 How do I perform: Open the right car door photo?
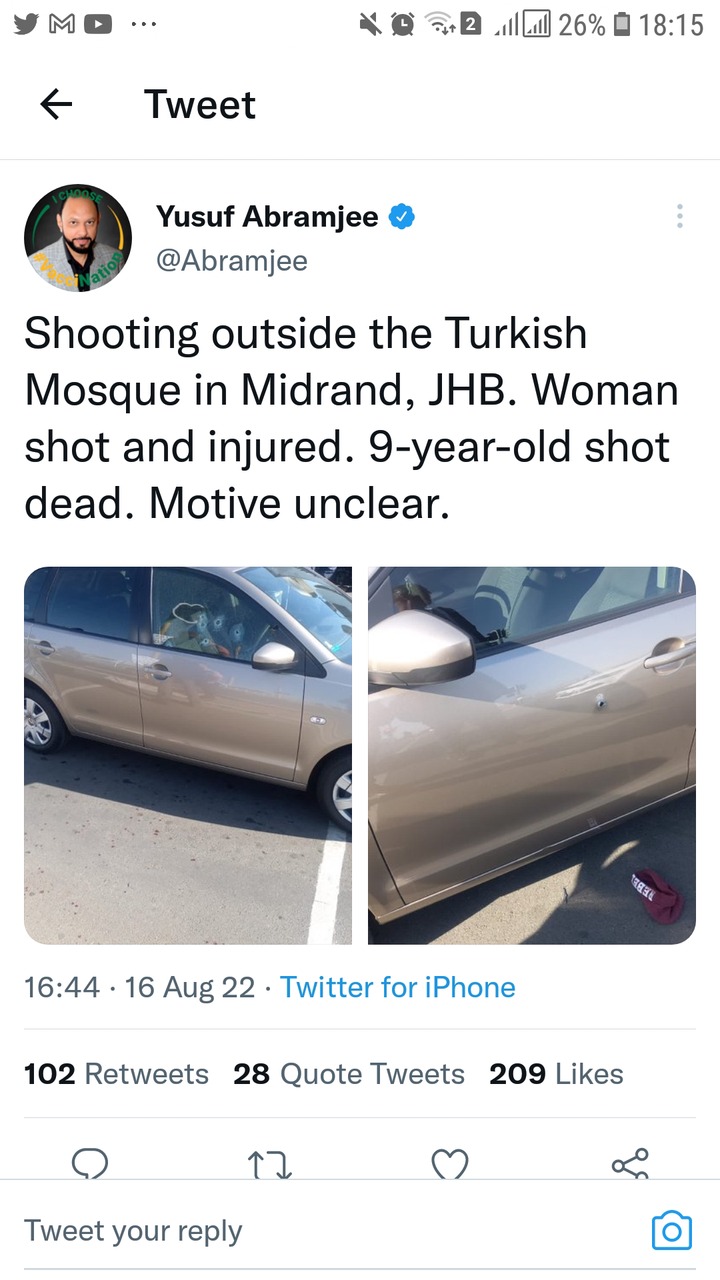pyautogui.click(x=532, y=755)
